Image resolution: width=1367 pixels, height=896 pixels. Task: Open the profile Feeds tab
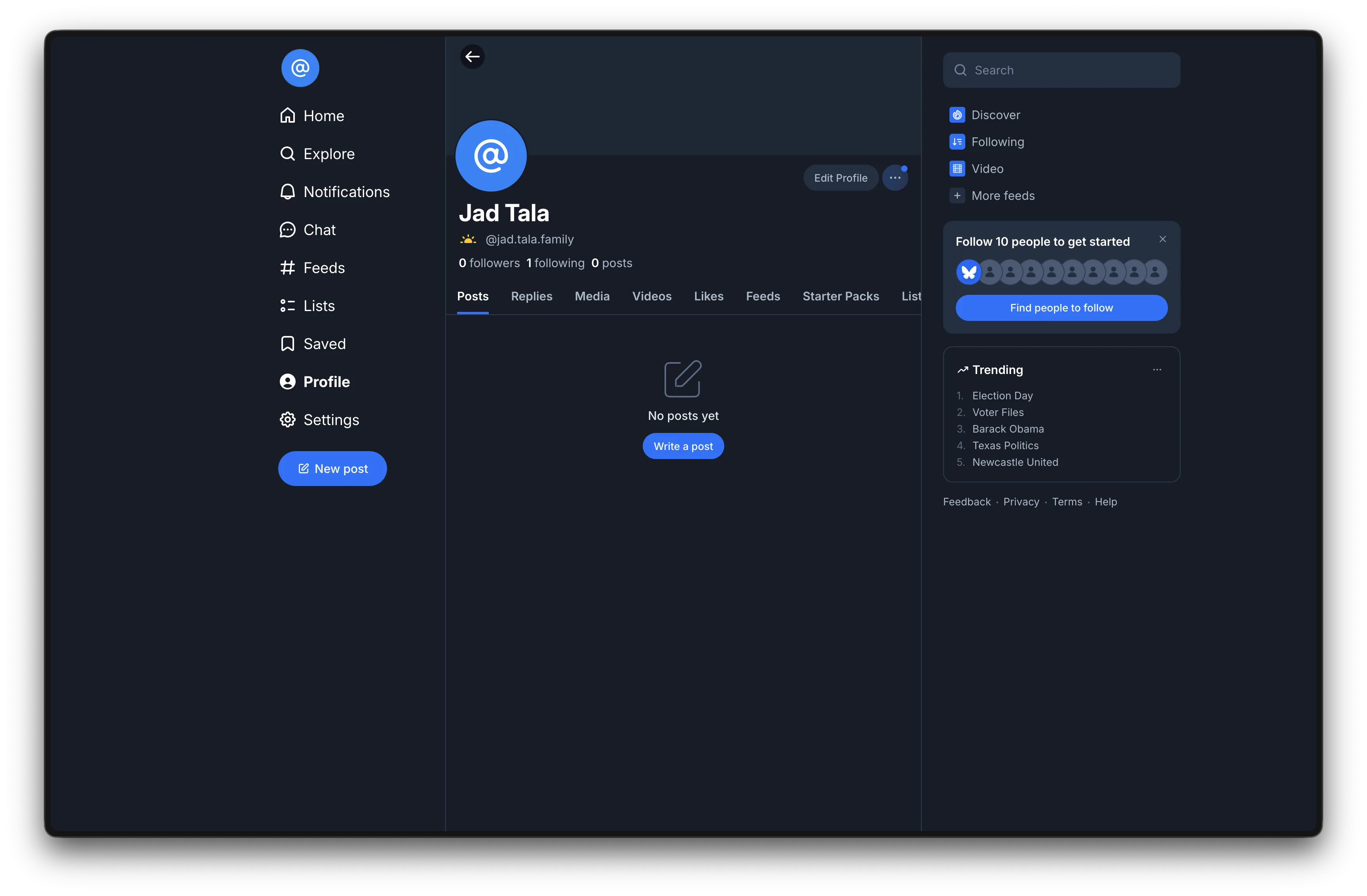click(763, 296)
